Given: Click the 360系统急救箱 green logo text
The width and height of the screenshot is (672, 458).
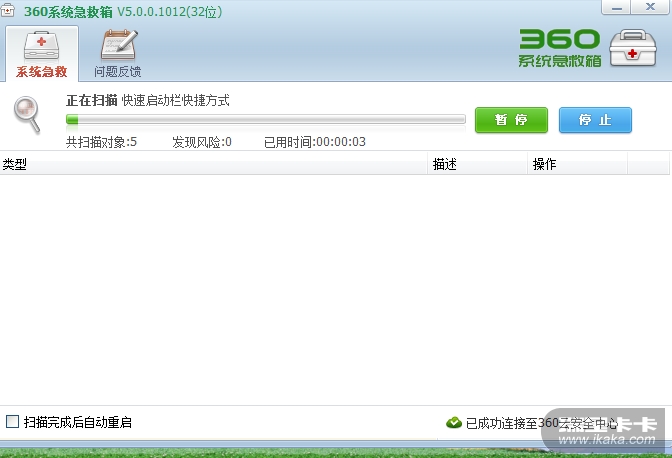Looking at the screenshot, I should tap(560, 48).
